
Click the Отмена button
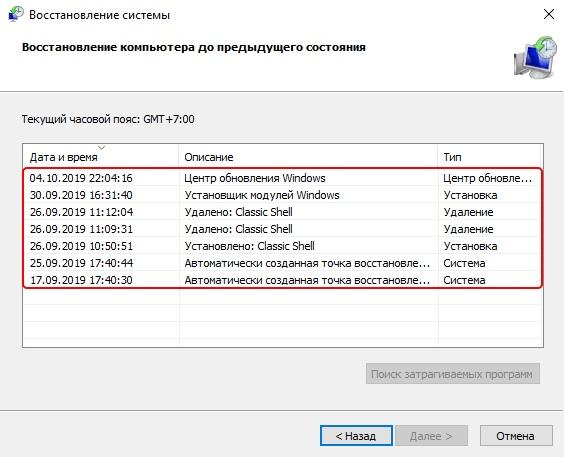pyautogui.click(x=515, y=436)
